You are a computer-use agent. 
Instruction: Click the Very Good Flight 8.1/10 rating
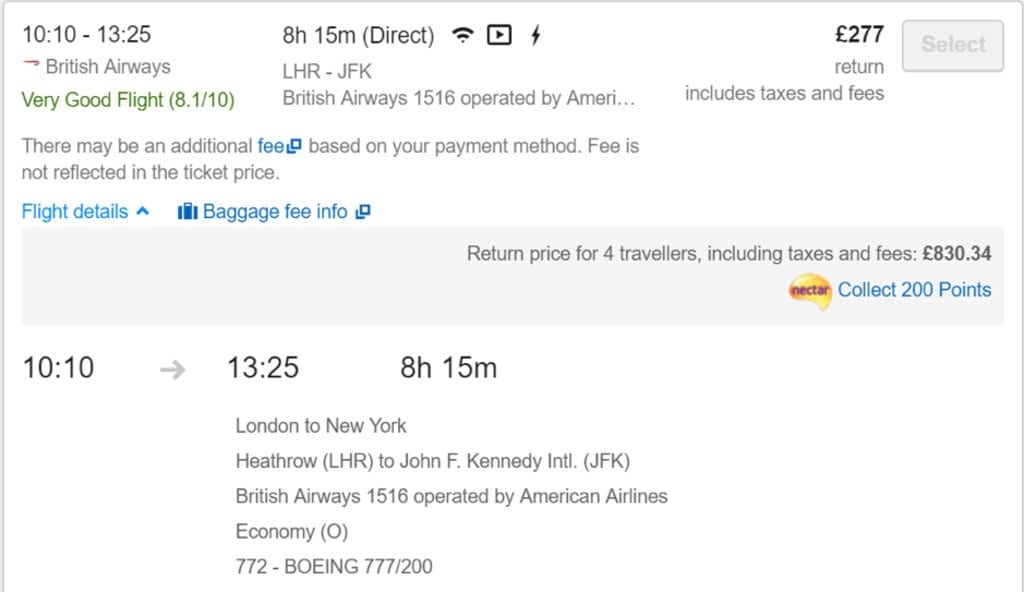[x=128, y=100]
